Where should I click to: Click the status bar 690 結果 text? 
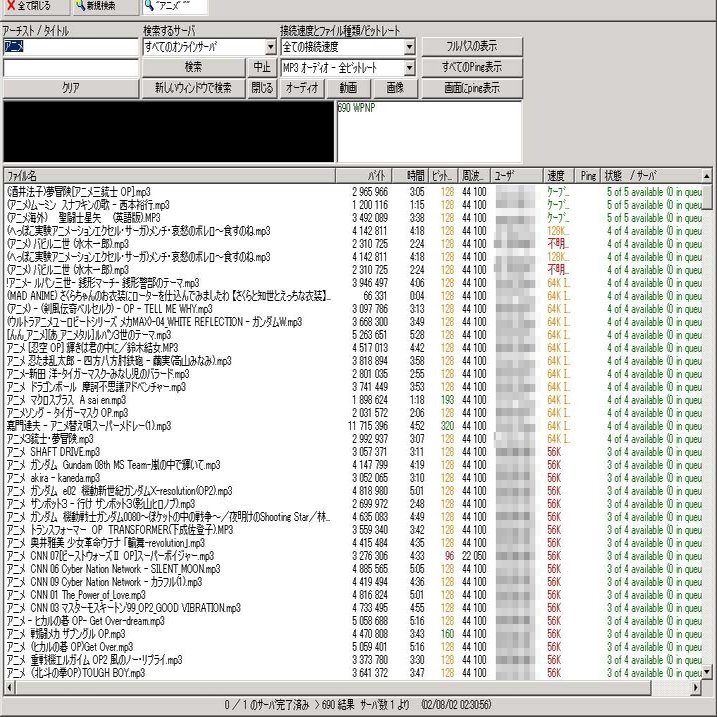(x=338, y=705)
